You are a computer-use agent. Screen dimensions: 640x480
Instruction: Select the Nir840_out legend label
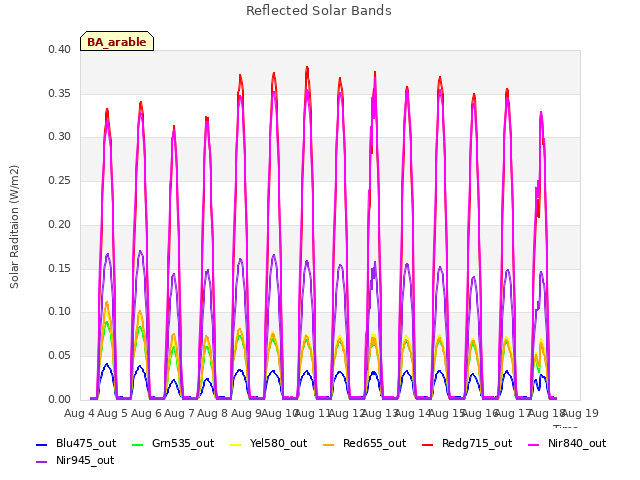[x=577, y=443]
